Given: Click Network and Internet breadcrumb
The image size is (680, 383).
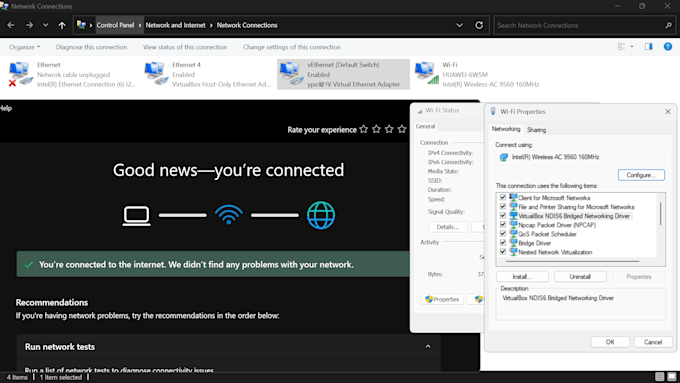Looking at the screenshot, I should point(176,25).
